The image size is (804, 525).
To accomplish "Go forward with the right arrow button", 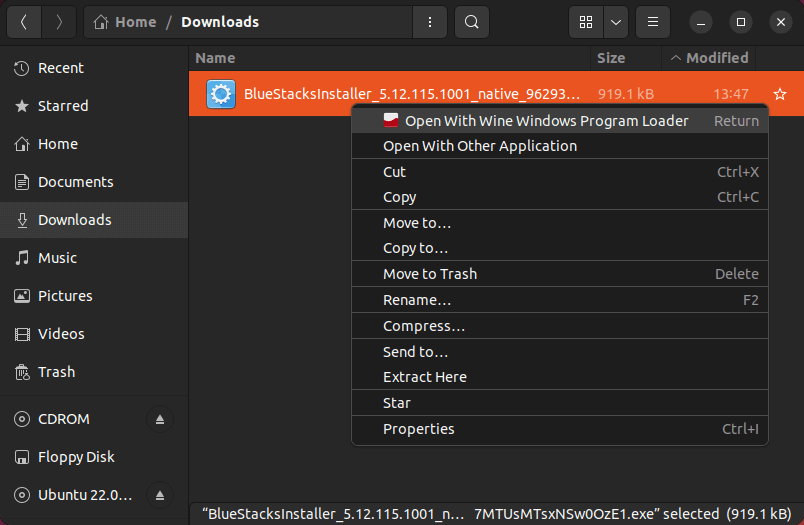I will (x=59, y=22).
